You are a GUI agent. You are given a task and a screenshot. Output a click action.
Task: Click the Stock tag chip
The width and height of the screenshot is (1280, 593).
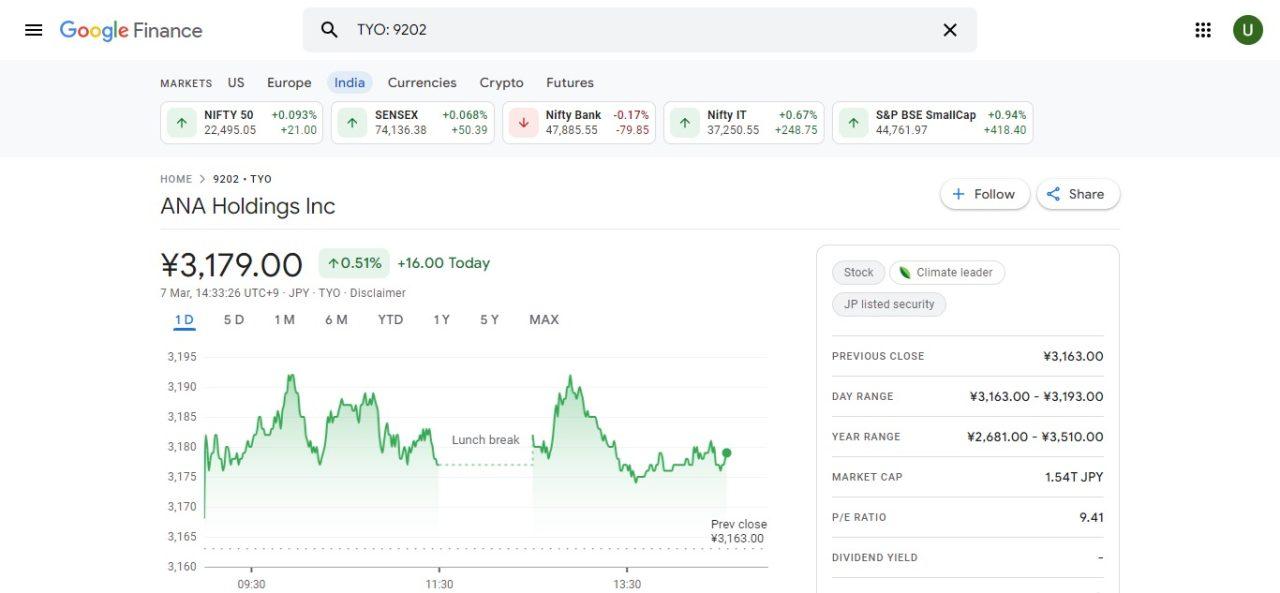859,272
